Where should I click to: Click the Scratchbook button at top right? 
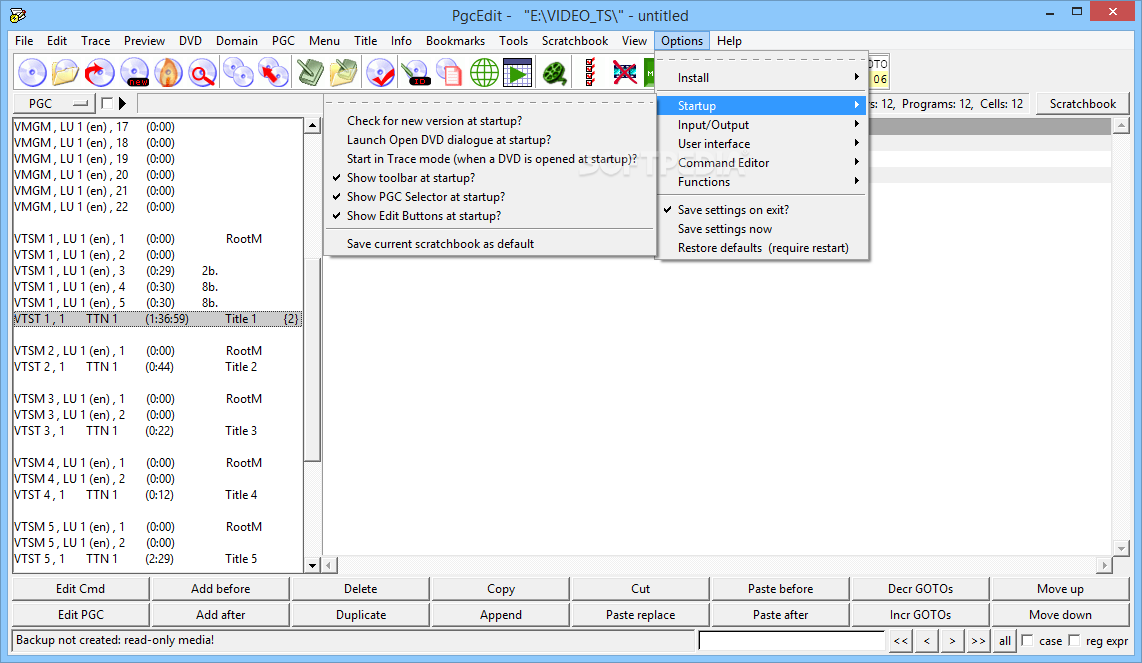click(1082, 103)
